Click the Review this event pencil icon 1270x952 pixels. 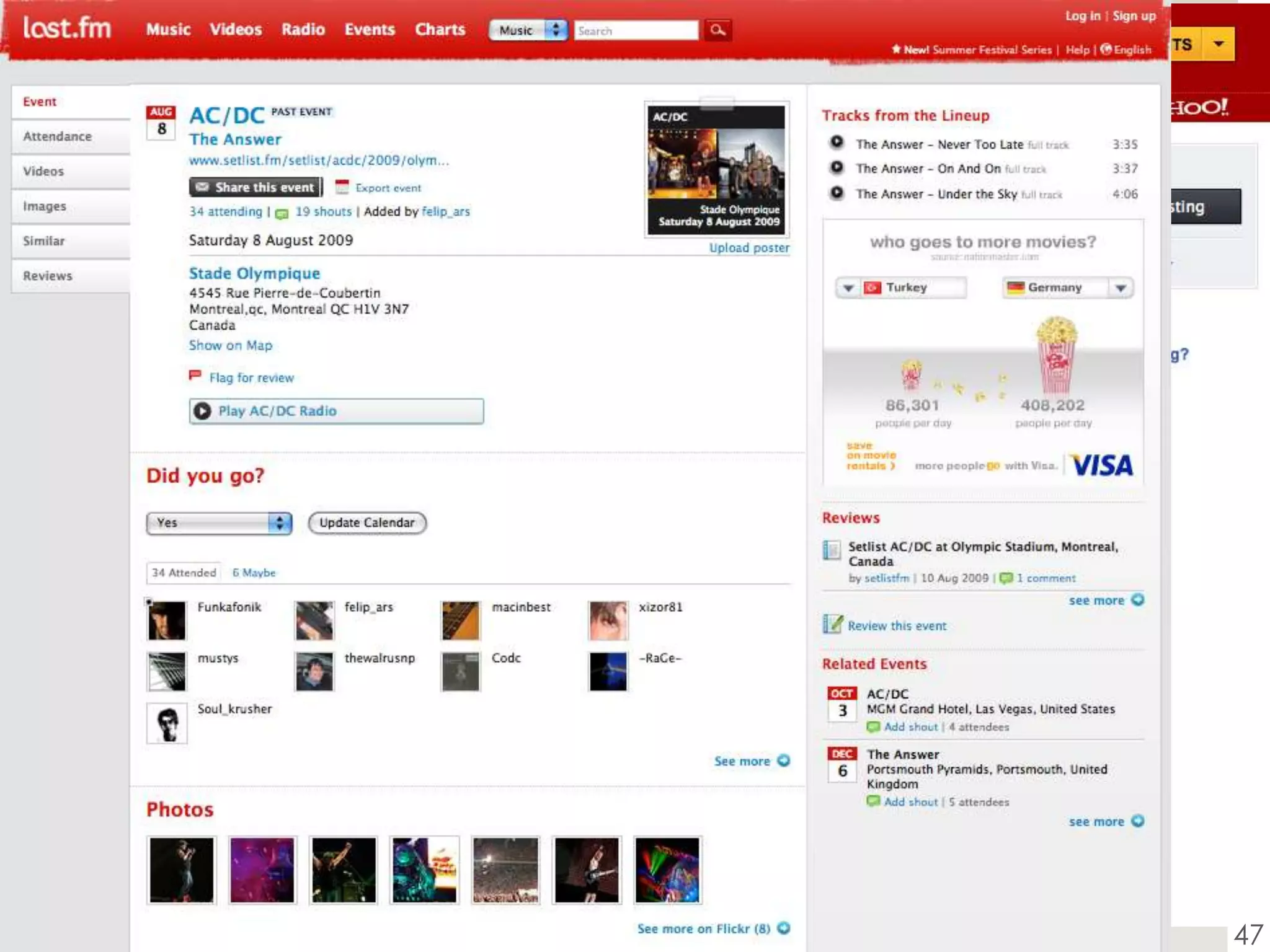click(x=833, y=624)
